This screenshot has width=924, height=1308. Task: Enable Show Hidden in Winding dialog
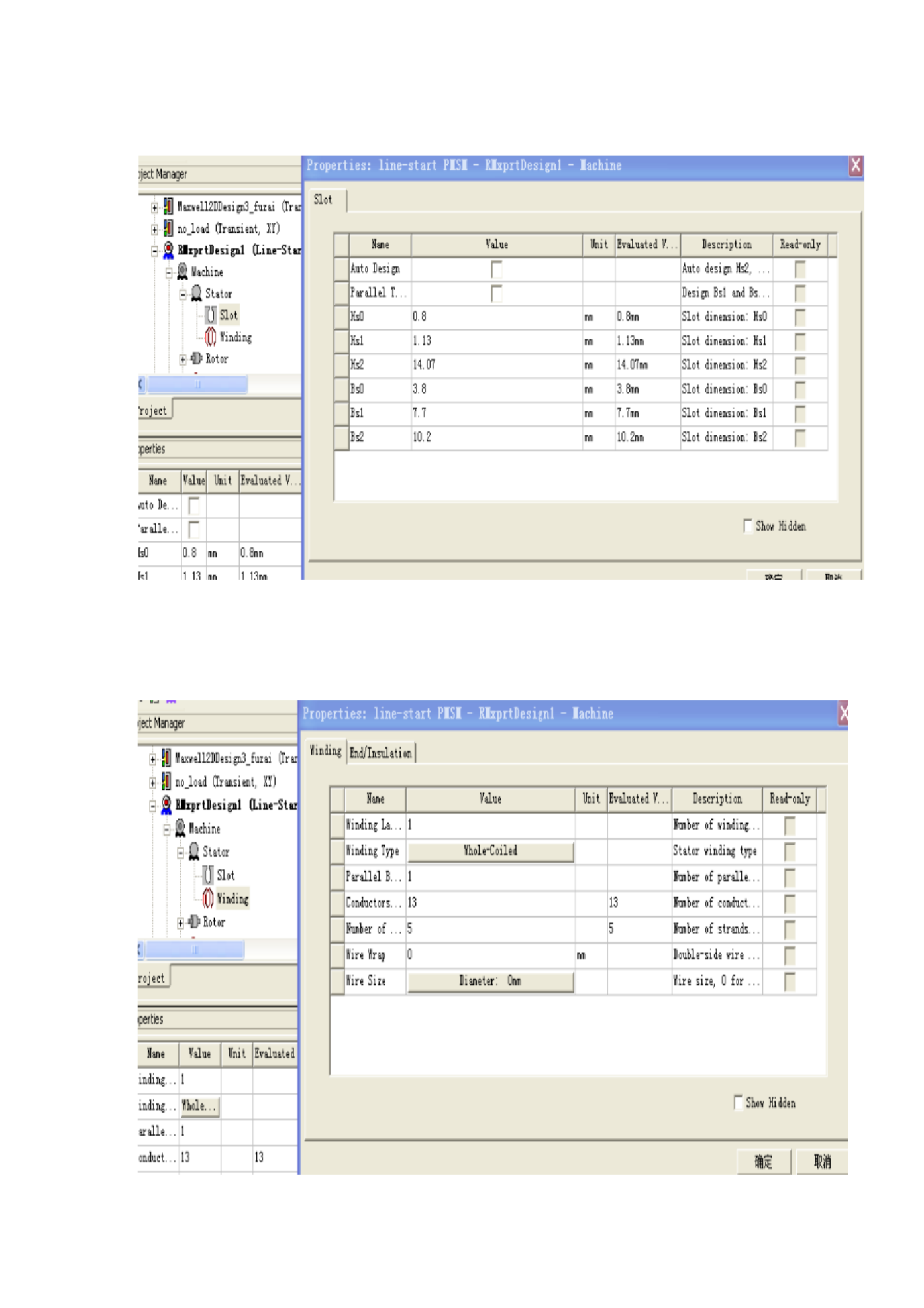tap(738, 1102)
